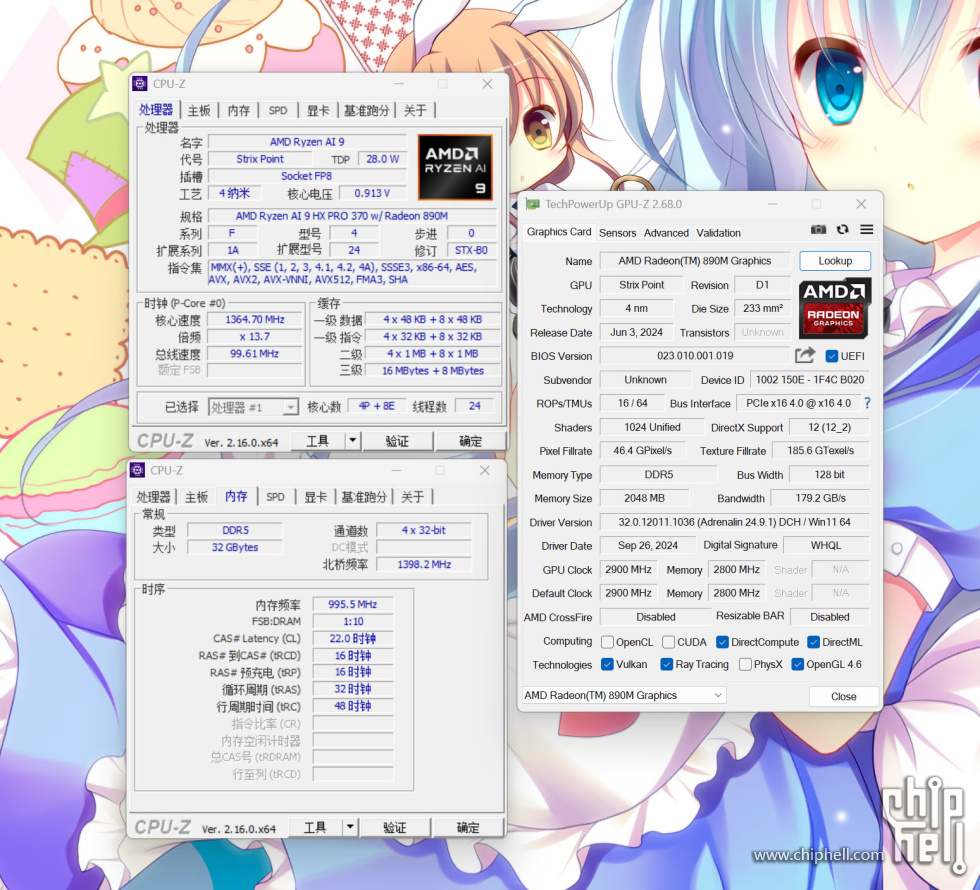Click the CAS# Latency value 22.0 时钟
This screenshot has height=890, width=980.
[x=352, y=638]
